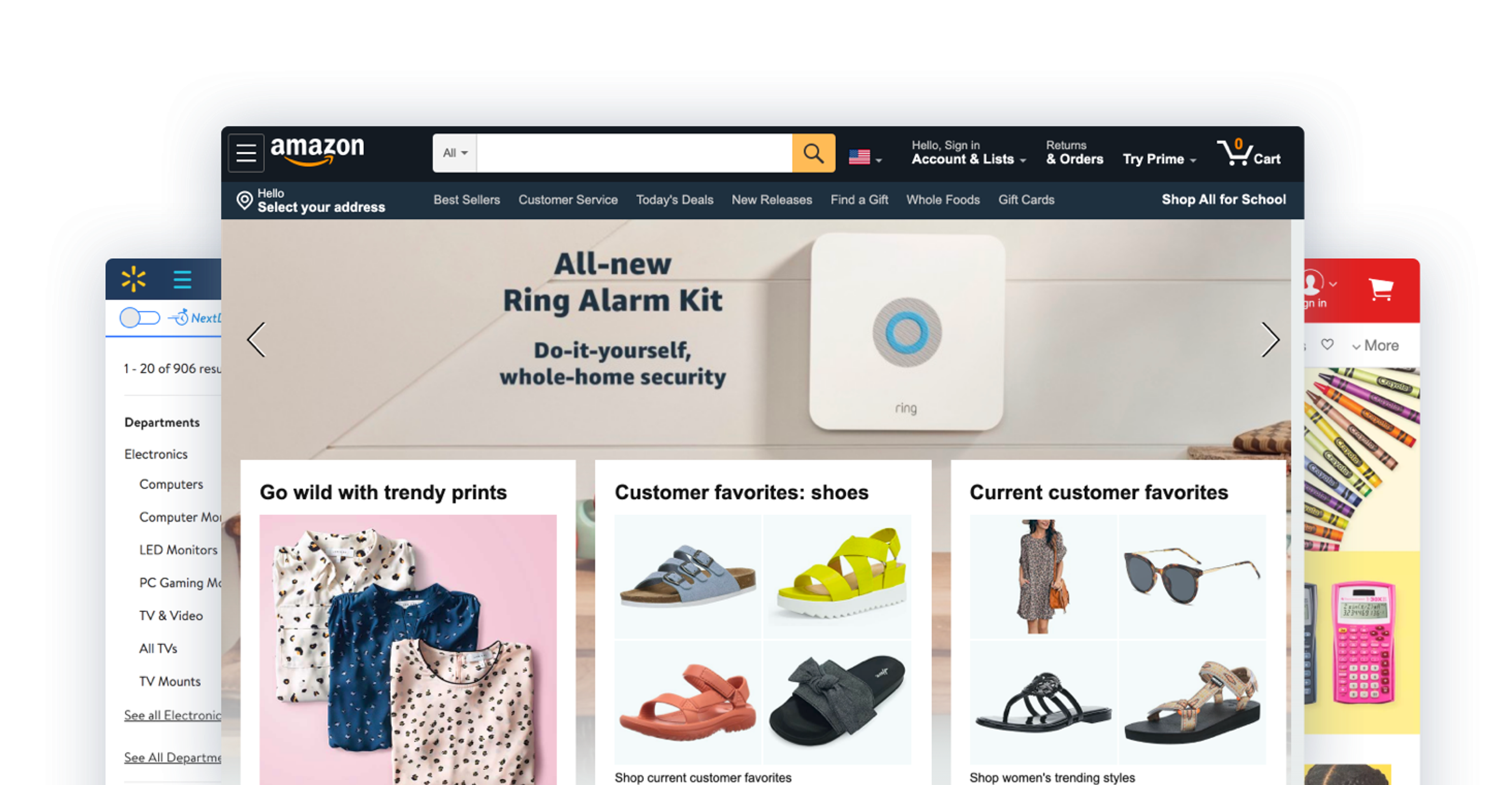This screenshot has width=1512, height=785.
Task: Click the Shop All for School link
Action: point(1223,200)
